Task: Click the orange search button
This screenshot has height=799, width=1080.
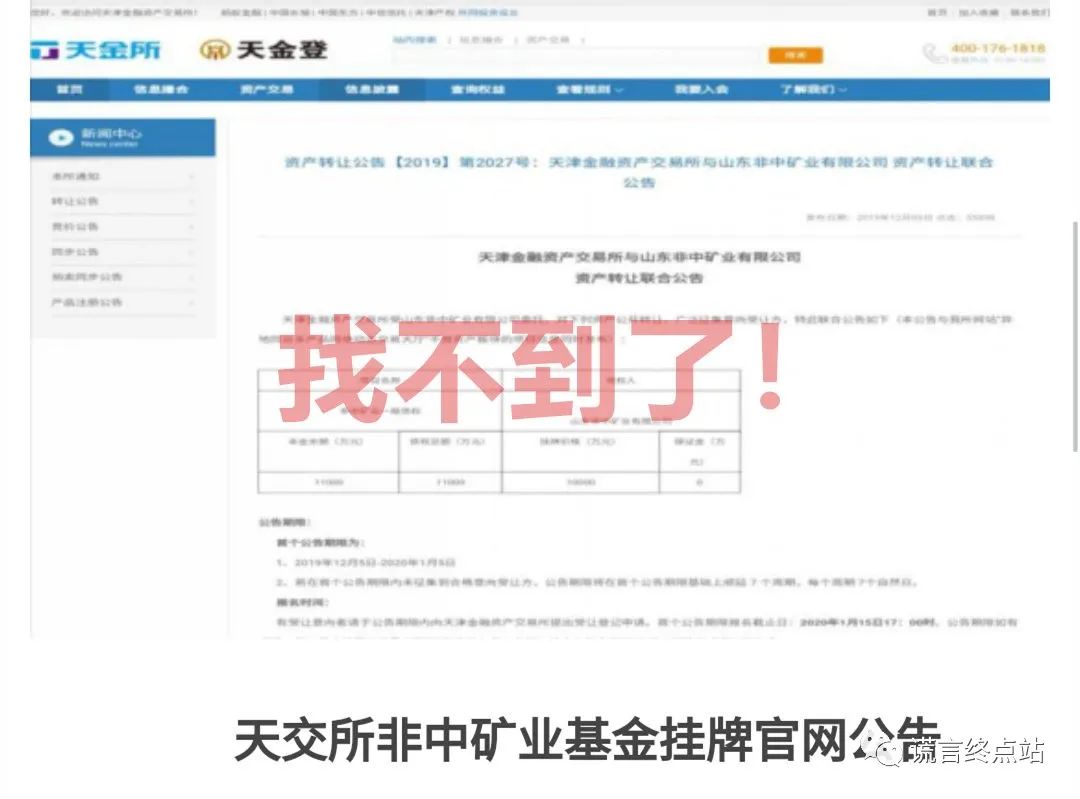Action: (x=796, y=55)
